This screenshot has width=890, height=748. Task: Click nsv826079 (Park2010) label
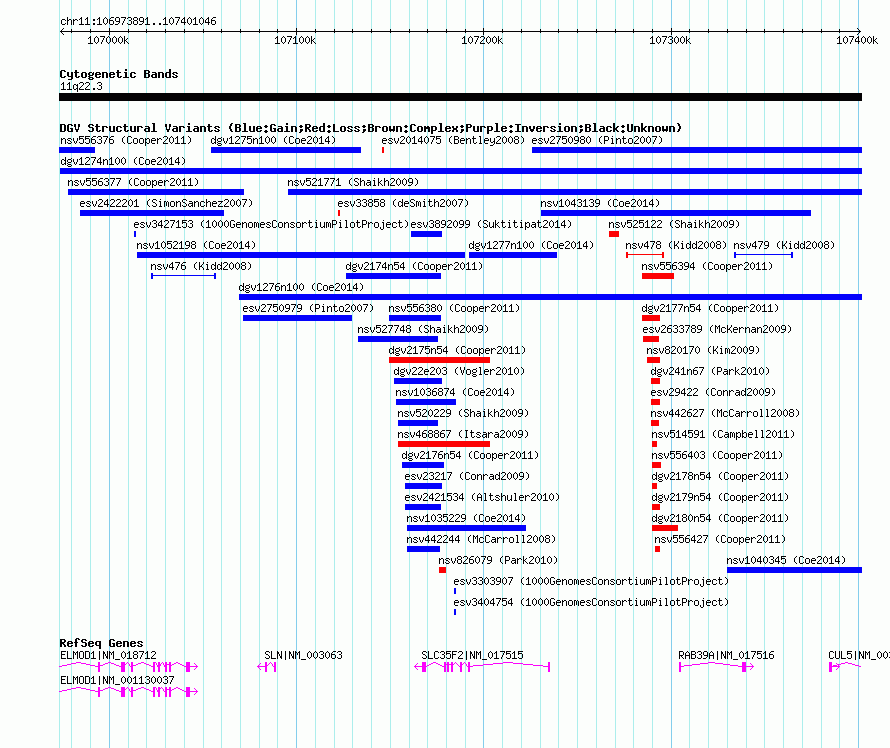(x=498, y=560)
